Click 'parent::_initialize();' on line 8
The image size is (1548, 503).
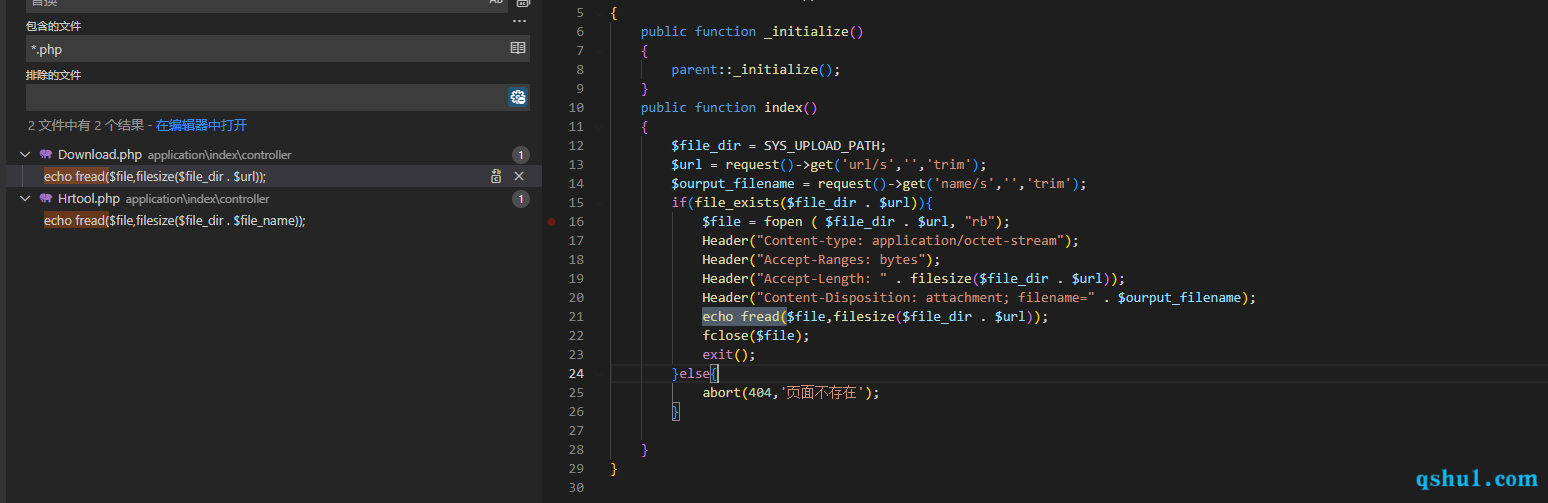(x=756, y=70)
